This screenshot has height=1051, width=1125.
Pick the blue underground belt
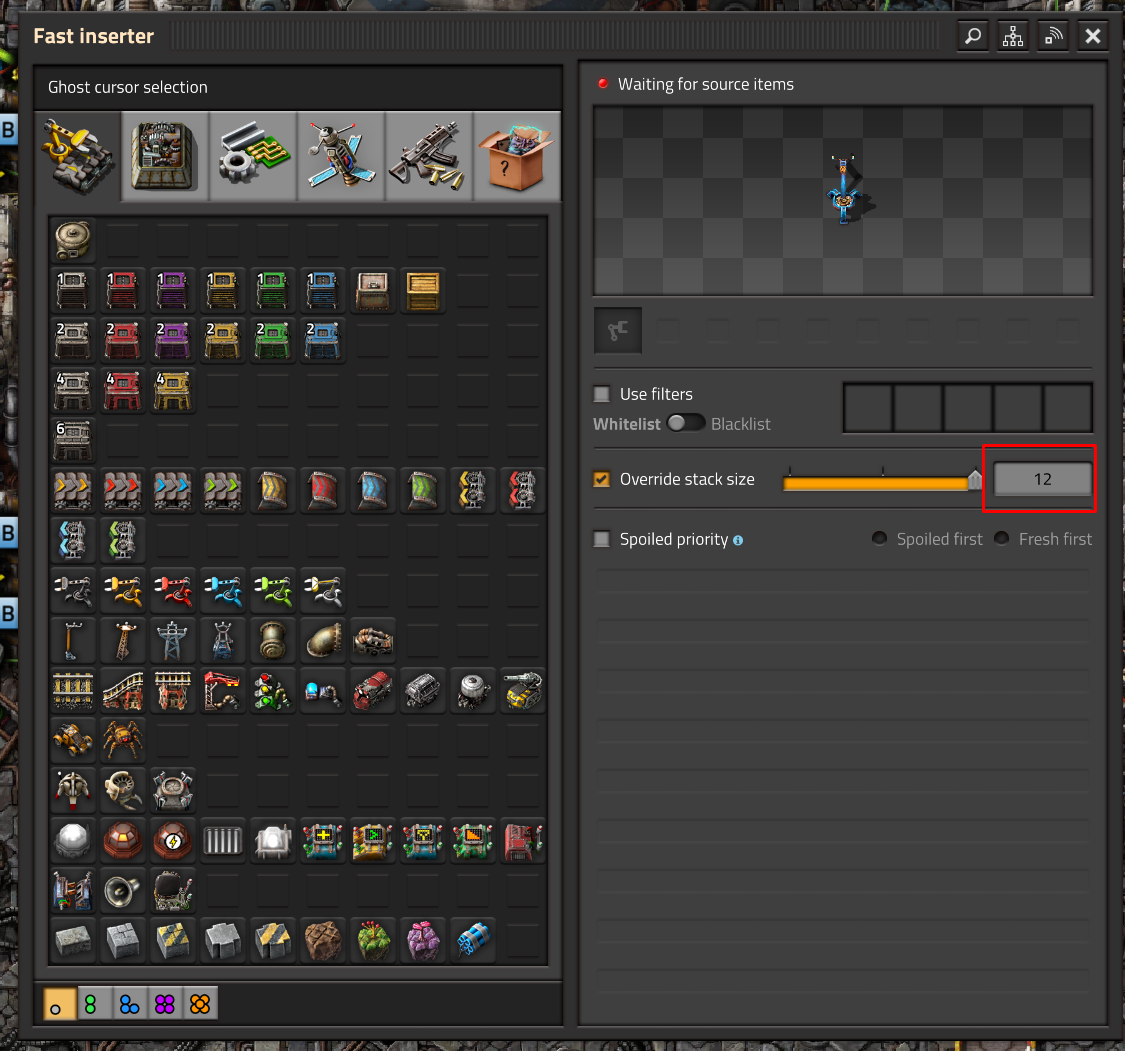click(x=373, y=490)
